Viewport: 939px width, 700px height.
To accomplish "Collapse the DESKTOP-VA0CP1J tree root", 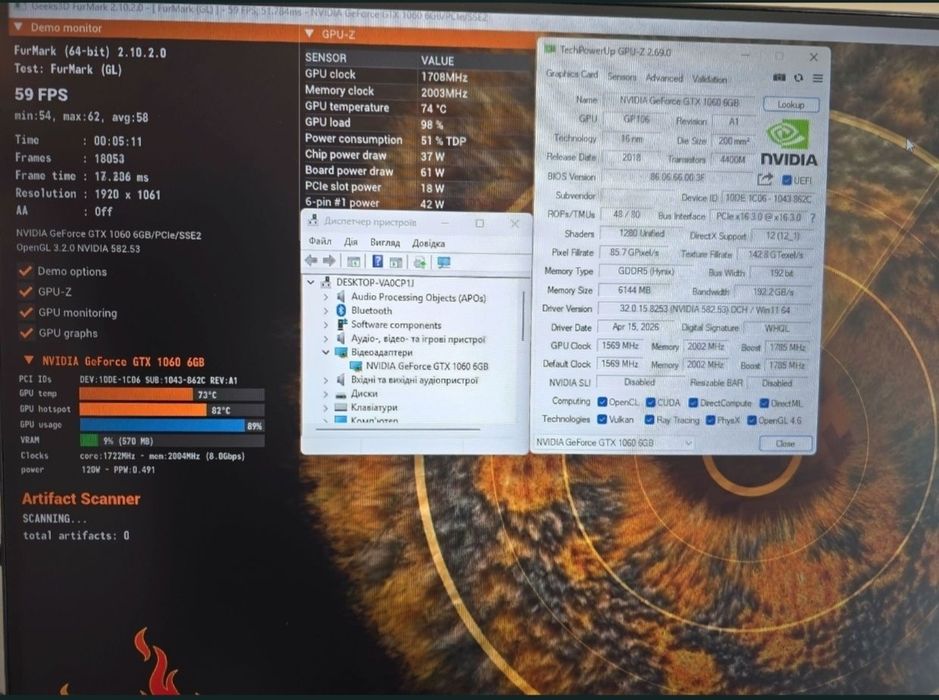I will (x=310, y=282).
